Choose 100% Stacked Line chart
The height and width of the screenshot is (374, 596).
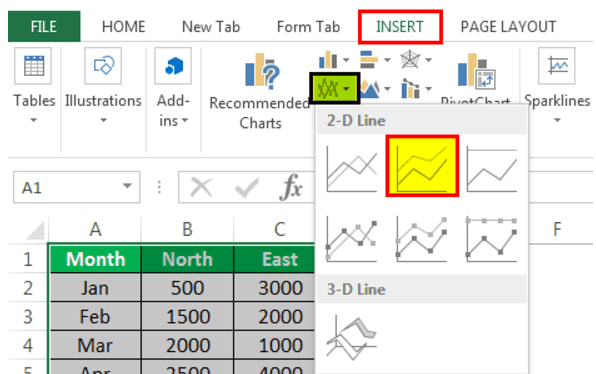(x=491, y=170)
